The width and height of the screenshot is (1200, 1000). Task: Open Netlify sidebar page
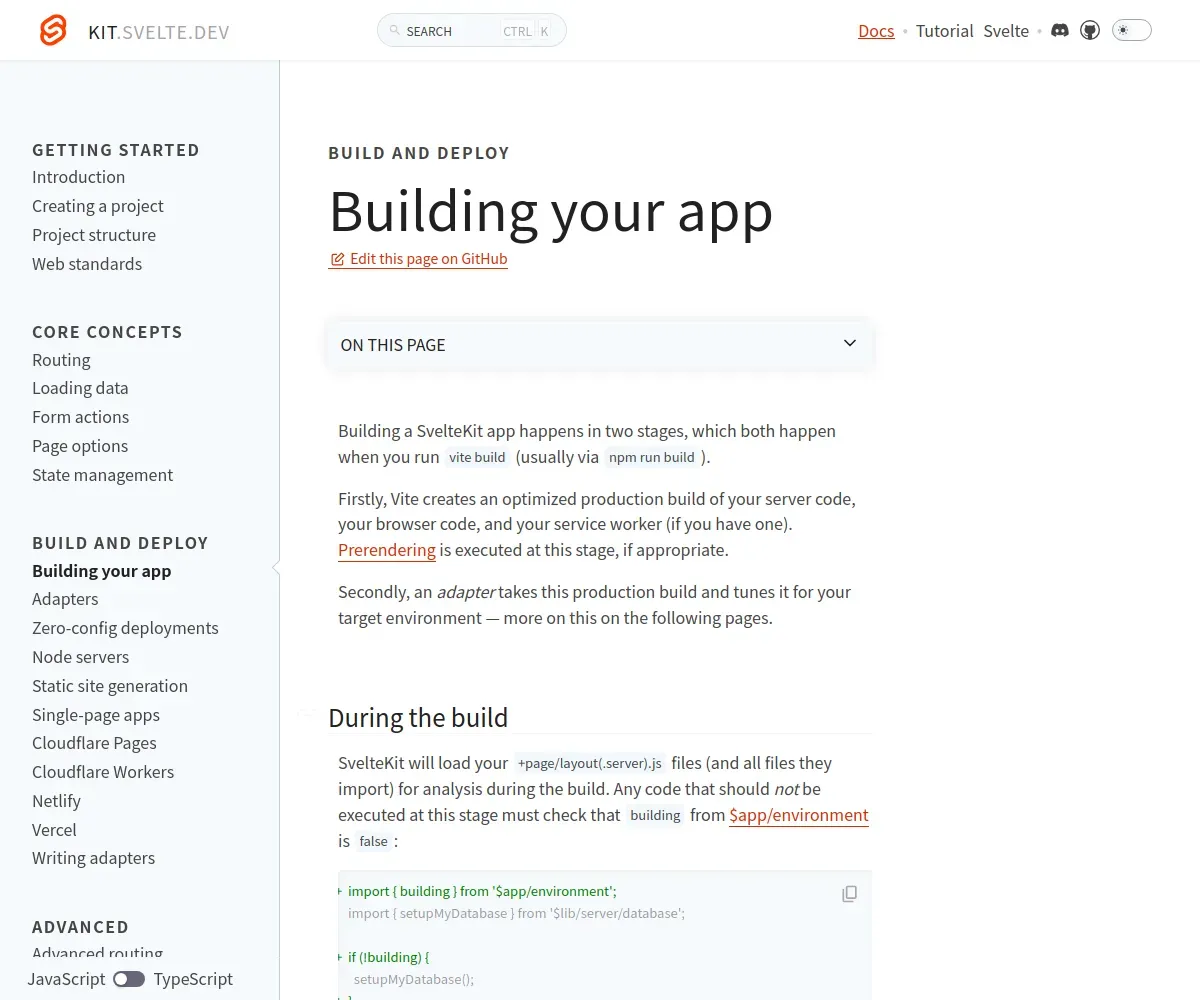coord(56,801)
